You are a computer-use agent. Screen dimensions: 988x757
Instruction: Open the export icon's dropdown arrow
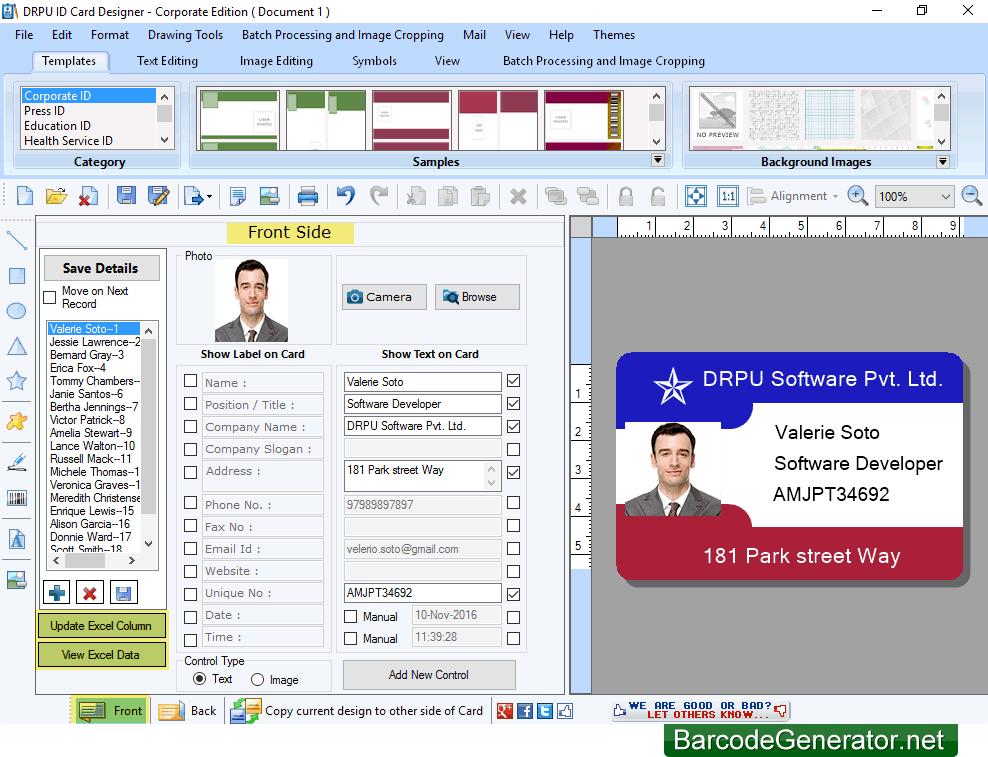pos(209,197)
